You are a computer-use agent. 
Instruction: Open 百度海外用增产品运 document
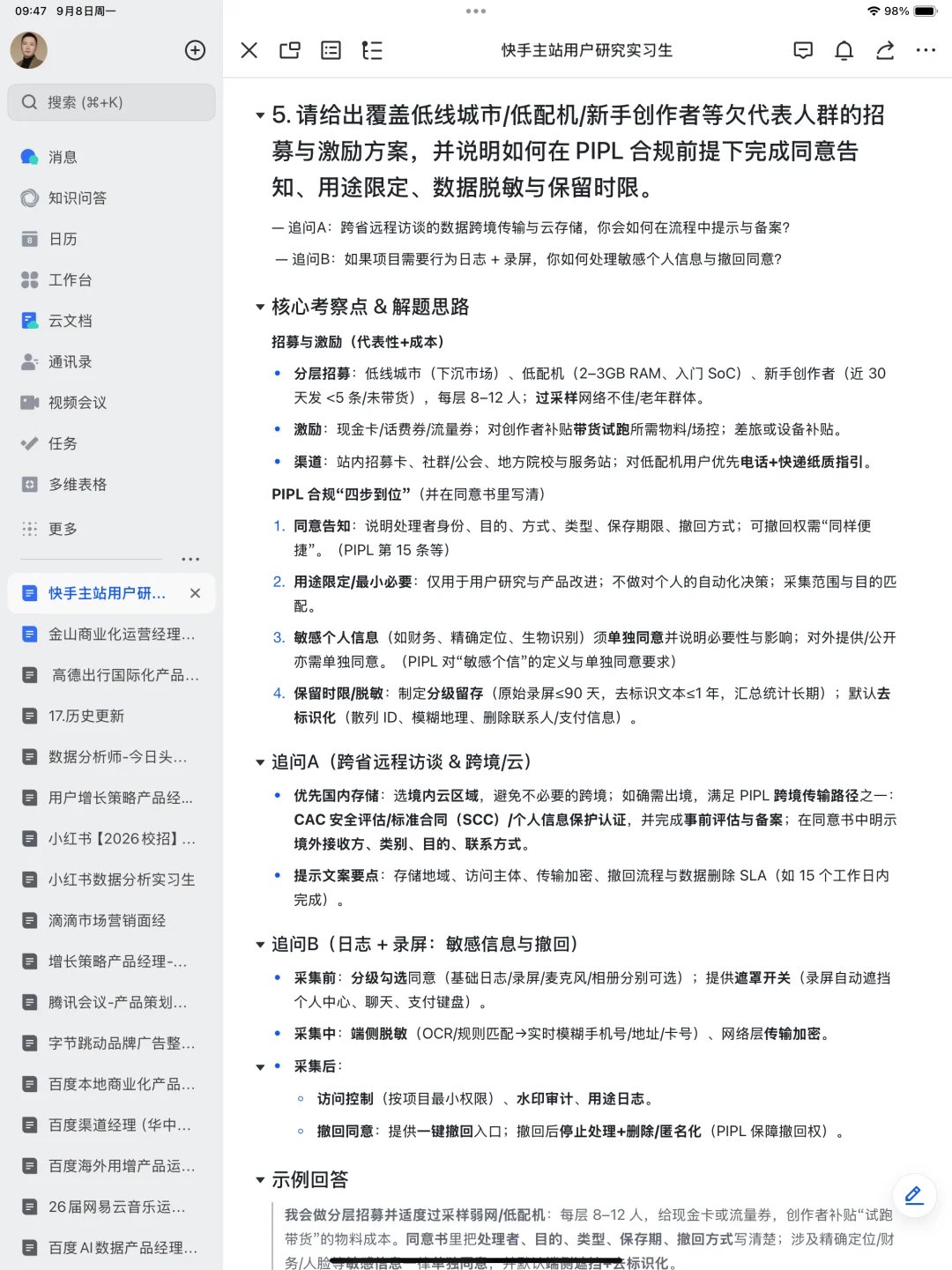(x=111, y=1166)
